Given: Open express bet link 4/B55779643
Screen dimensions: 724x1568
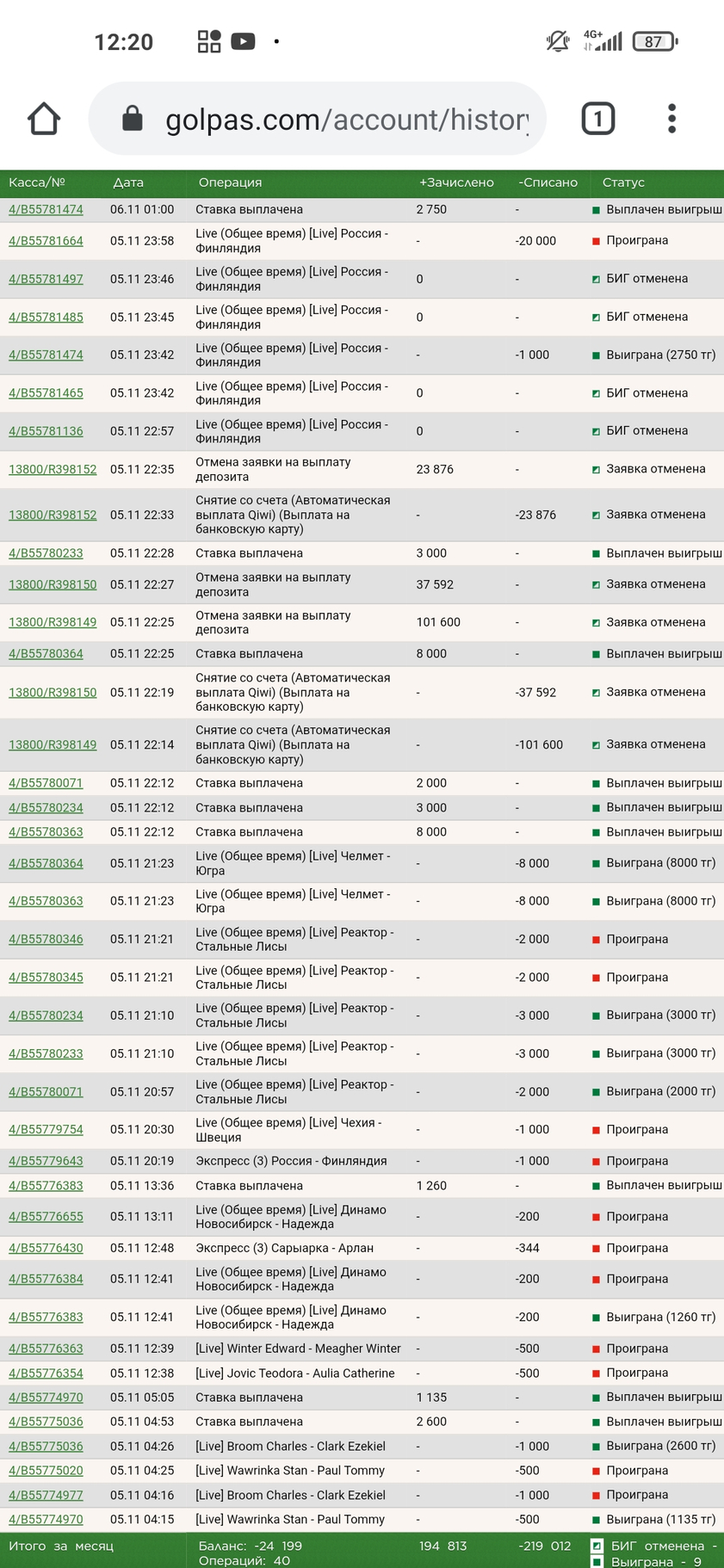Looking at the screenshot, I should click(x=46, y=1161).
